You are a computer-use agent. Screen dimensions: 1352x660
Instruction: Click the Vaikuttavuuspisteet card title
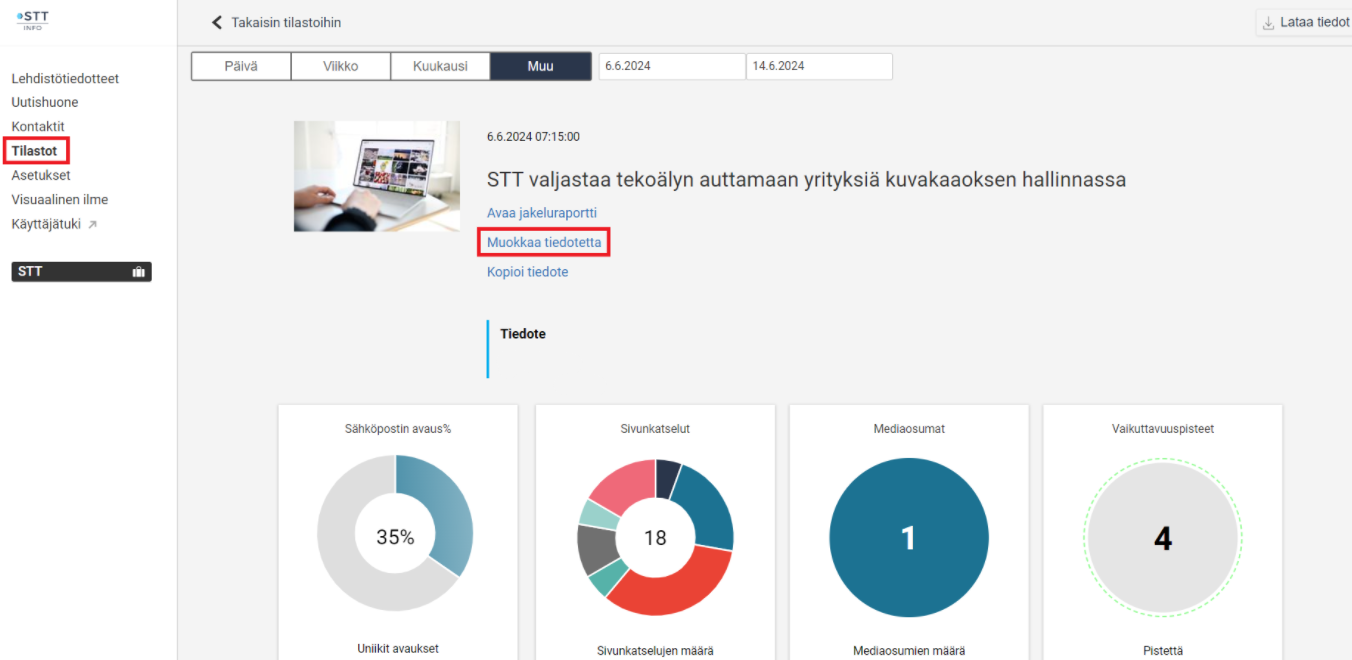point(1163,429)
